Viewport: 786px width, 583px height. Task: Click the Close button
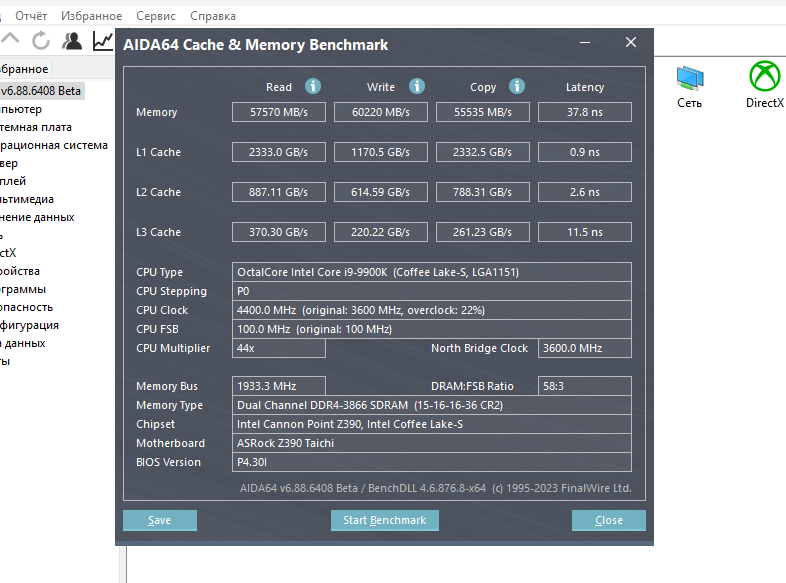point(609,520)
